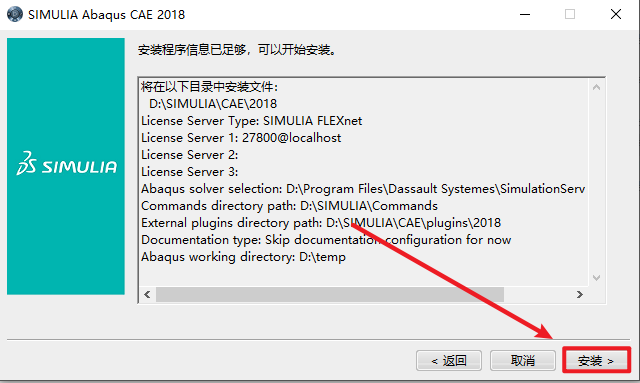The image size is (640, 383).
Task: Minimize the Abaqus installer window
Action: [x=525, y=15]
